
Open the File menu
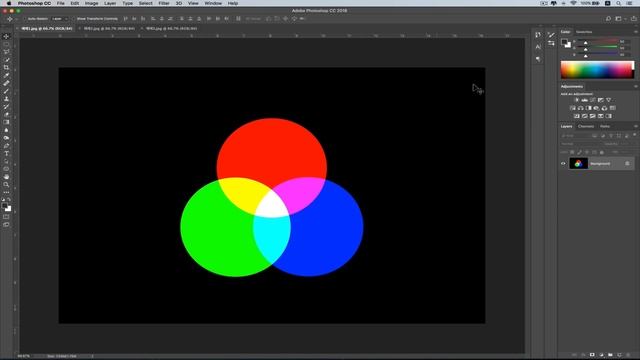60,3
